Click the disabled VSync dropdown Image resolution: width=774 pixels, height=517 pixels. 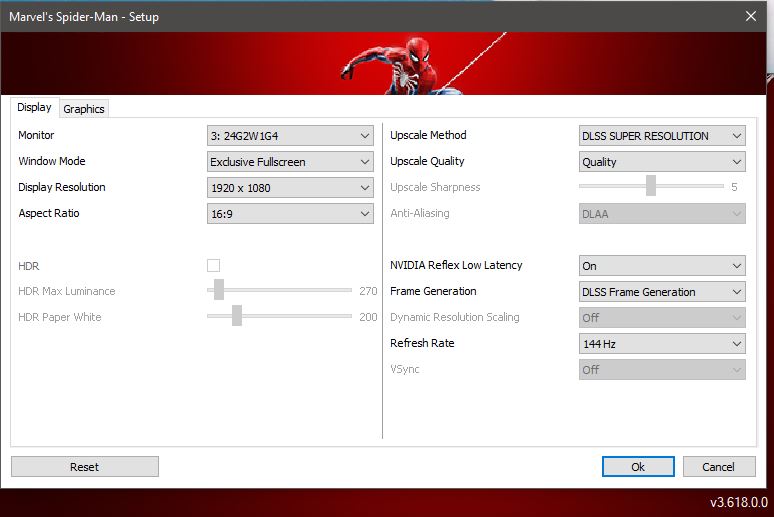(x=662, y=369)
